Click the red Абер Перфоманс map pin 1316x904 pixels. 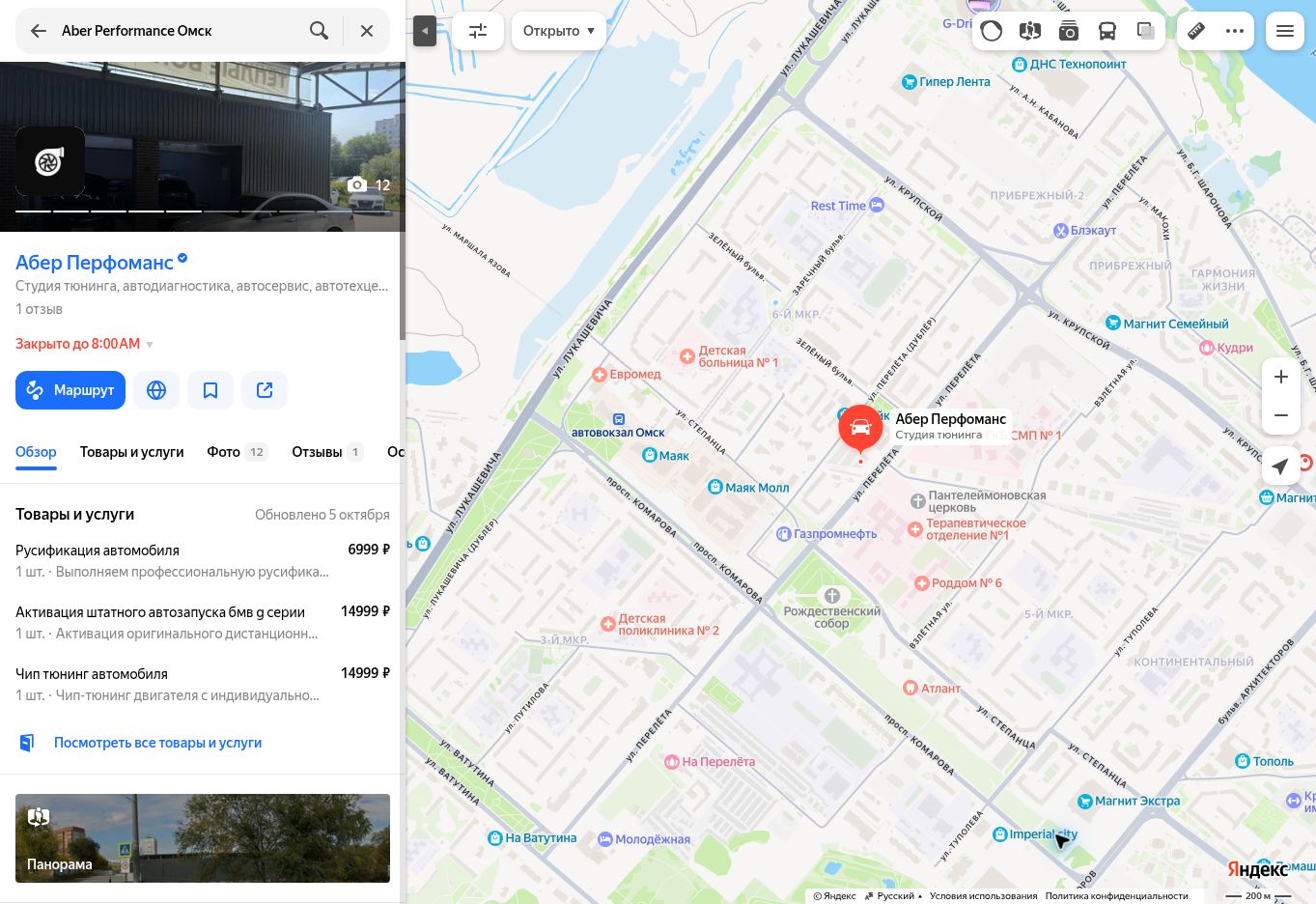[x=860, y=429]
